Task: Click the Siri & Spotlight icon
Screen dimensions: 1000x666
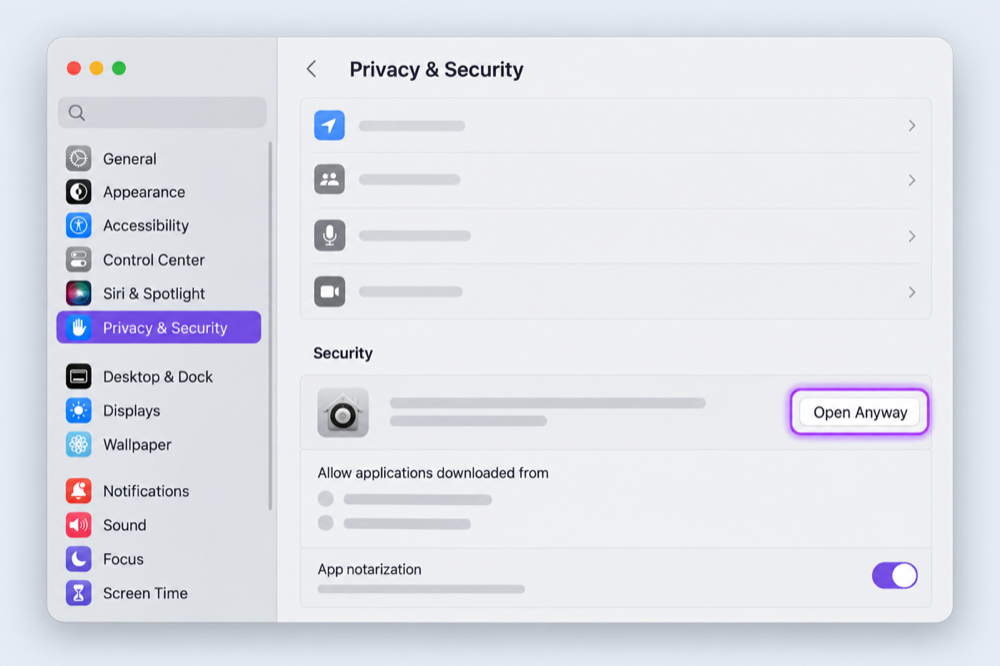Action: [78, 293]
